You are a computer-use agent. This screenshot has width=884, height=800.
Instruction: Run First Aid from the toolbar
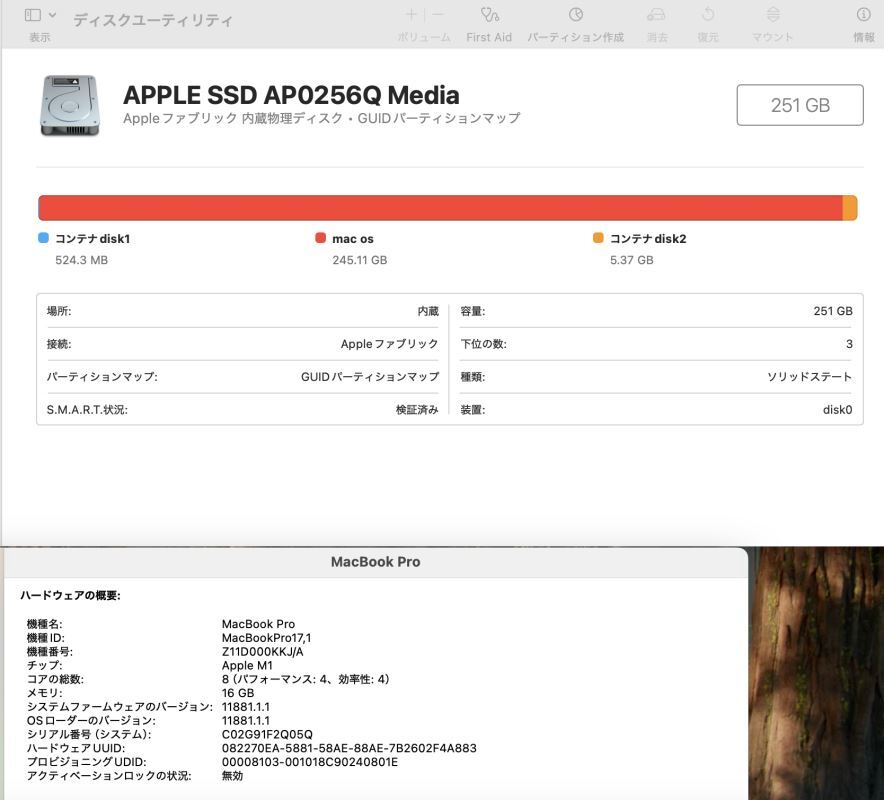(x=489, y=15)
